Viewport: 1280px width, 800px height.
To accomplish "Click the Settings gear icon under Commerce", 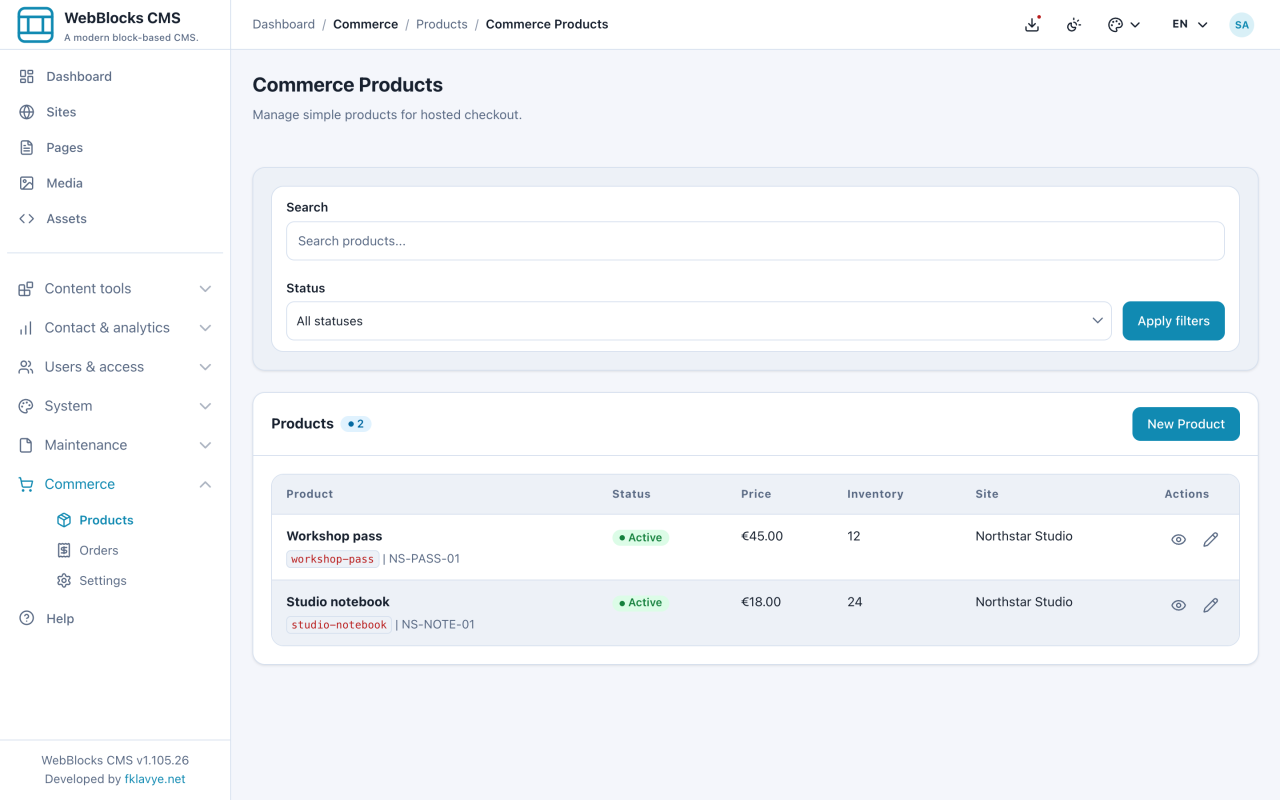I will click(x=64, y=580).
